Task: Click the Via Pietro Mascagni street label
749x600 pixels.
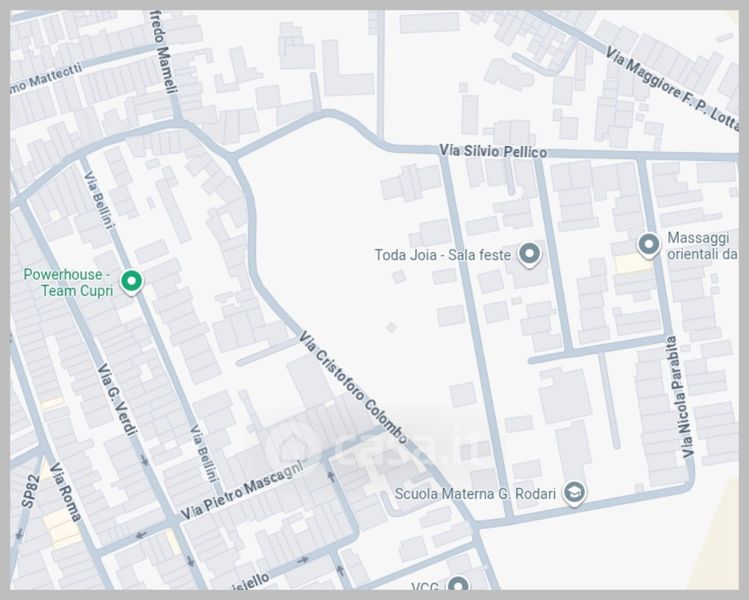Action: click(242, 490)
